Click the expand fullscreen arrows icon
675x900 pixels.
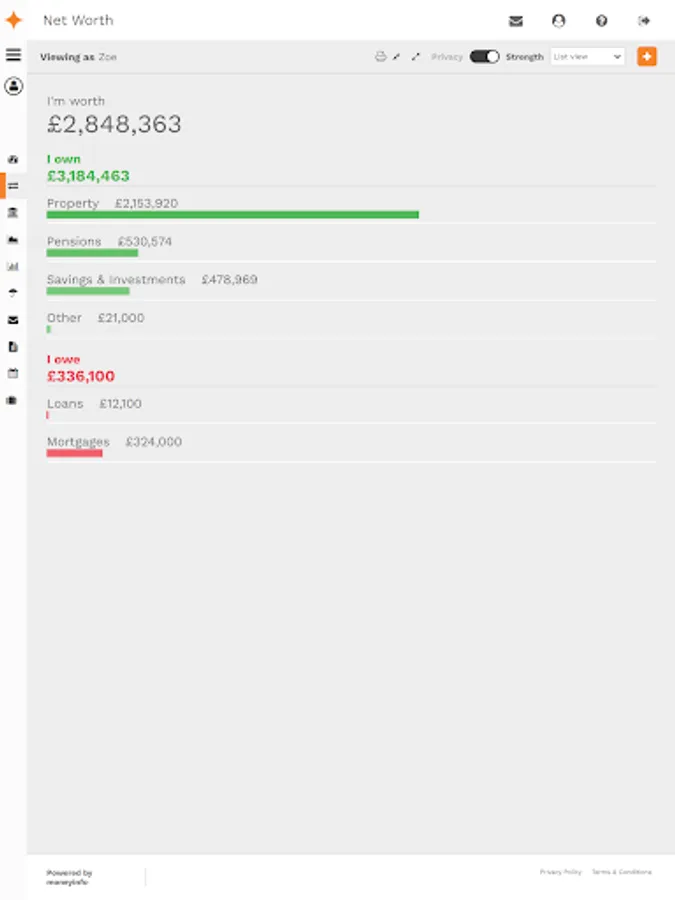(x=416, y=57)
